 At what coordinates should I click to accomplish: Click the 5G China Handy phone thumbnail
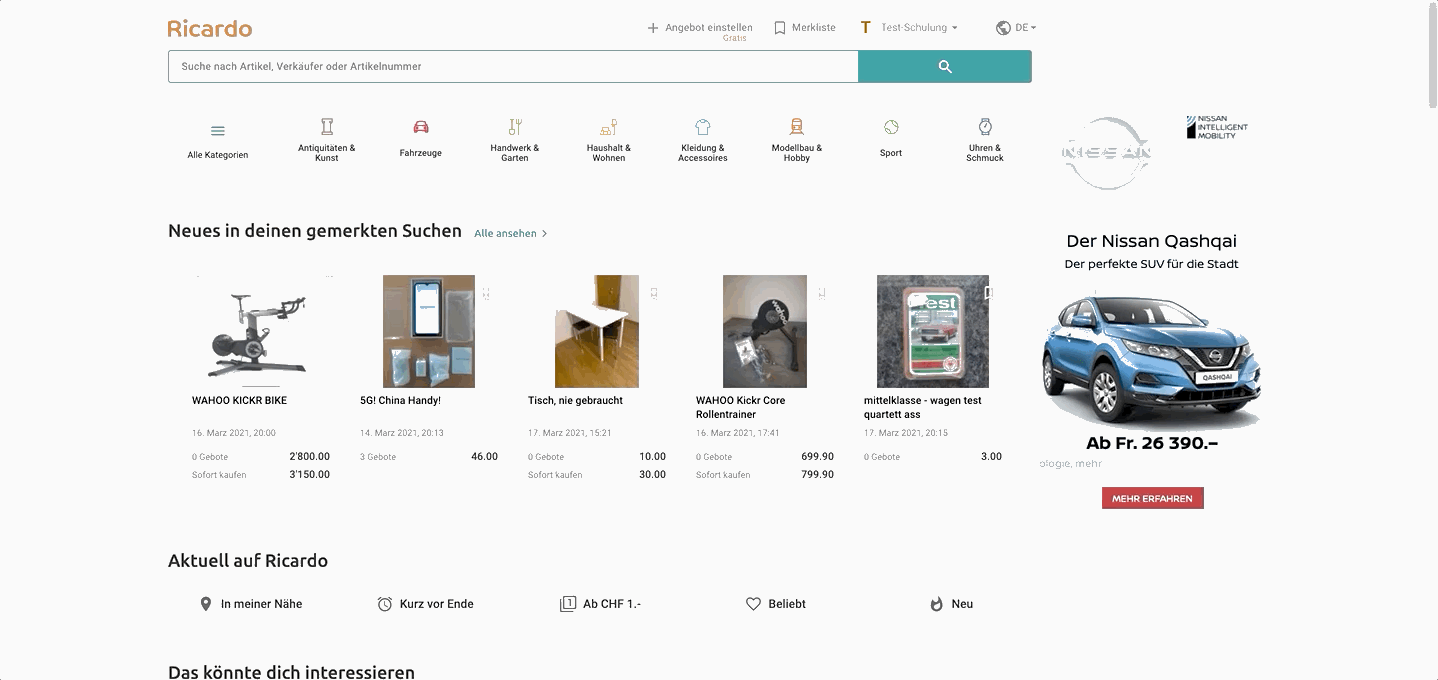(x=429, y=332)
